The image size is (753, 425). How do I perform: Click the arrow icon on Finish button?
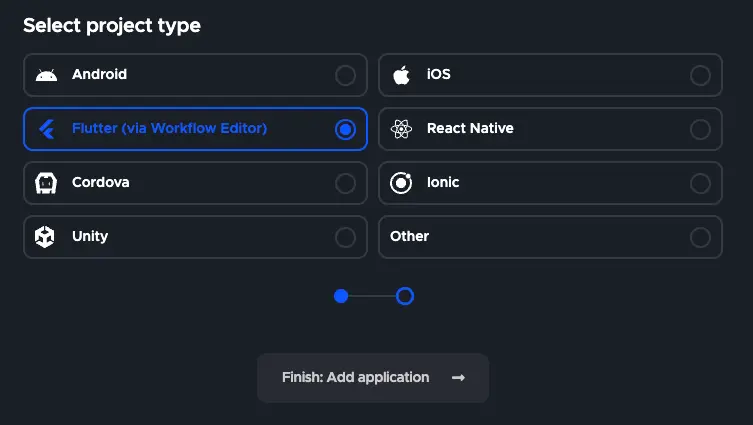pyautogui.click(x=458, y=378)
